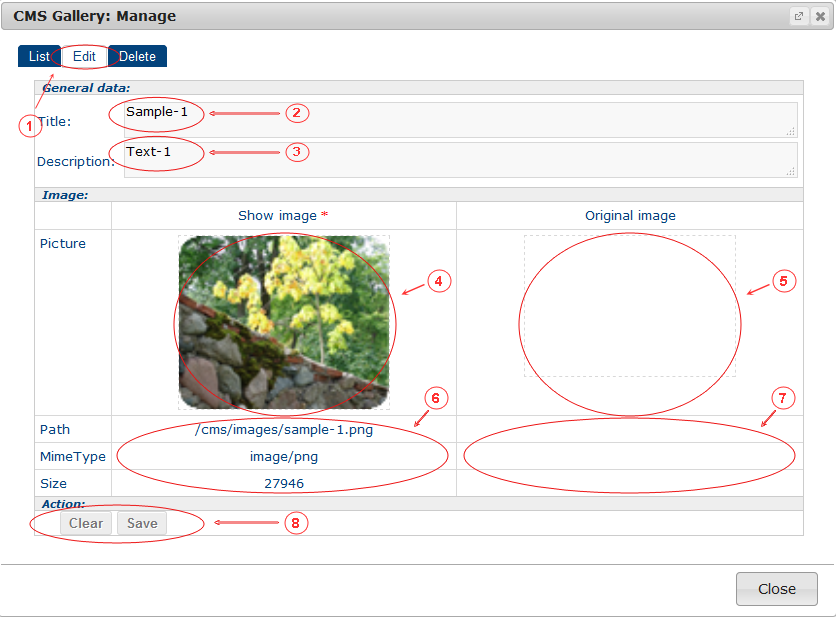
Task: Click into the Title field containing Sample-1
Action: click(x=460, y=119)
